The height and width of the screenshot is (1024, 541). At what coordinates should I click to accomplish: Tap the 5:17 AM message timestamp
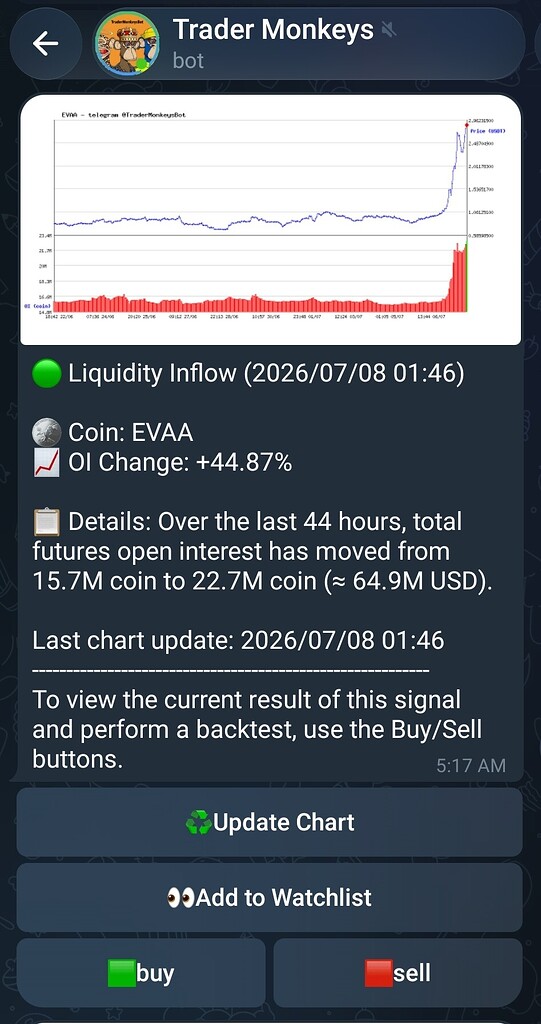click(x=471, y=765)
